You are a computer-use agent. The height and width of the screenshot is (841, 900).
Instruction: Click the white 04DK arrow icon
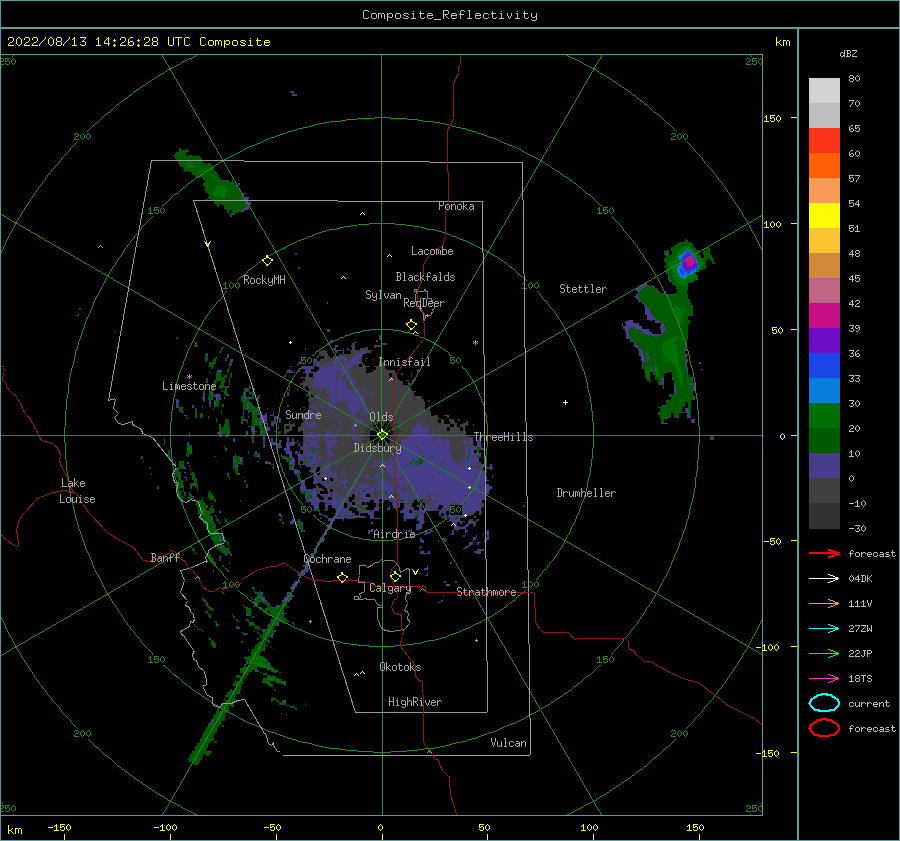(824, 578)
